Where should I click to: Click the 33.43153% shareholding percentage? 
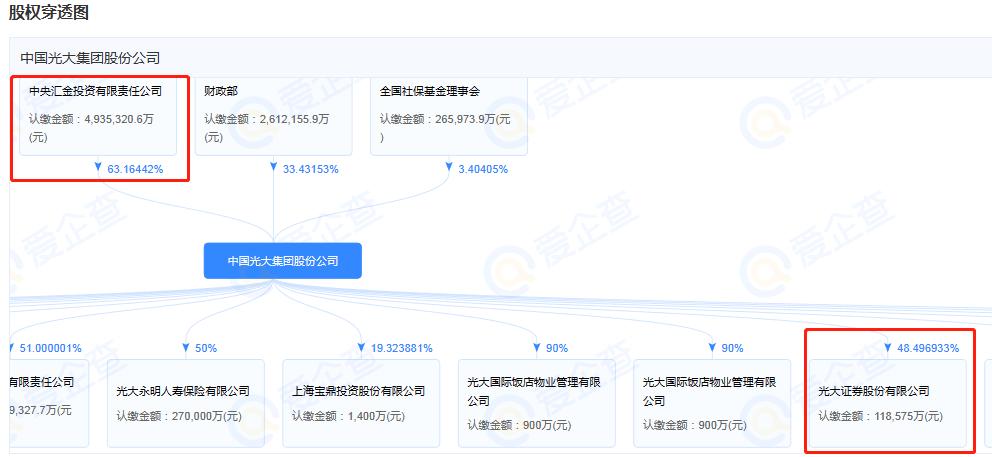[311, 169]
